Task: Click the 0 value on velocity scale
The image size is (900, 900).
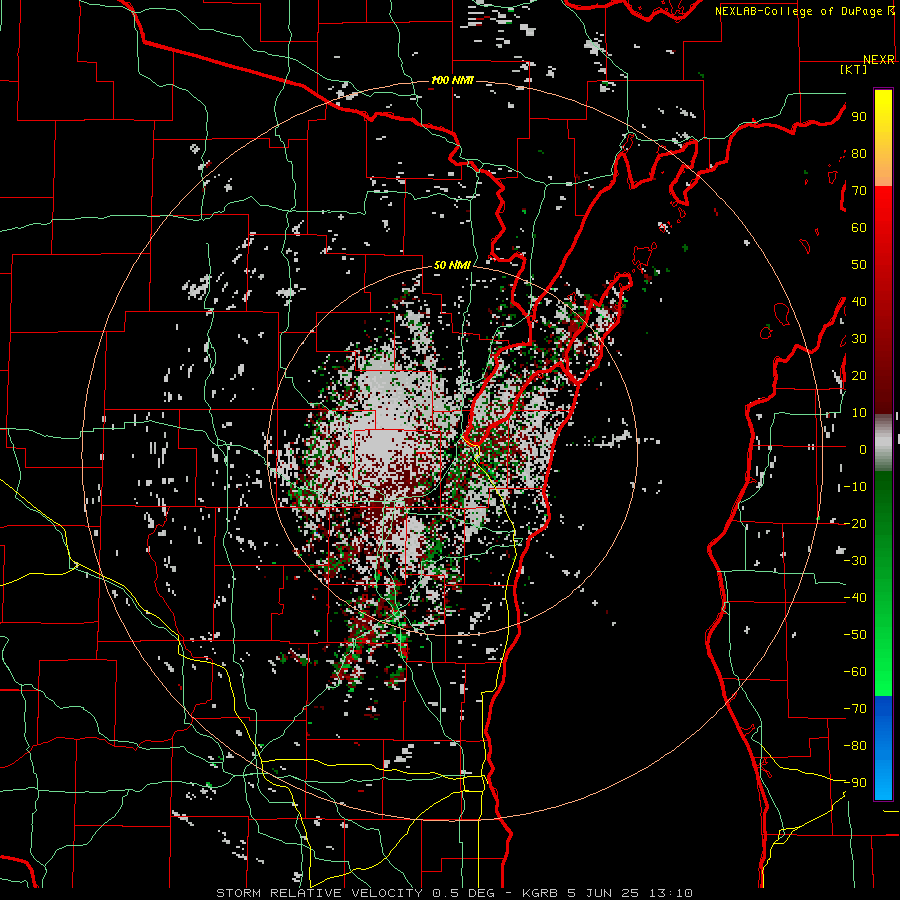Action: (x=863, y=449)
